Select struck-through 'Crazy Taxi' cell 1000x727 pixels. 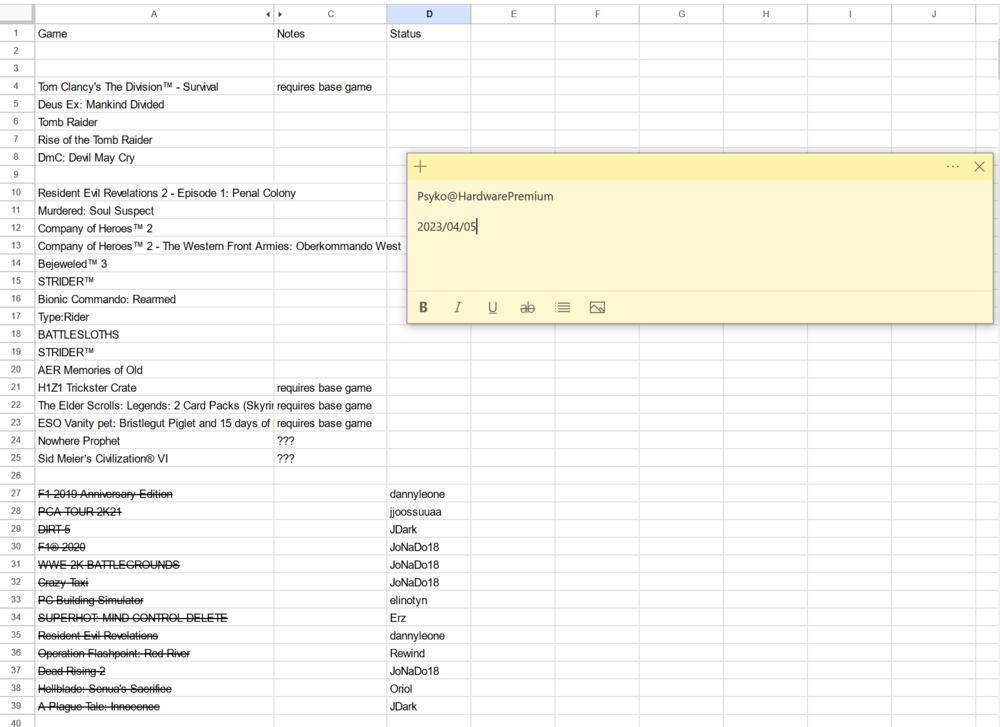pyautogui.click(x=154, y=582)
